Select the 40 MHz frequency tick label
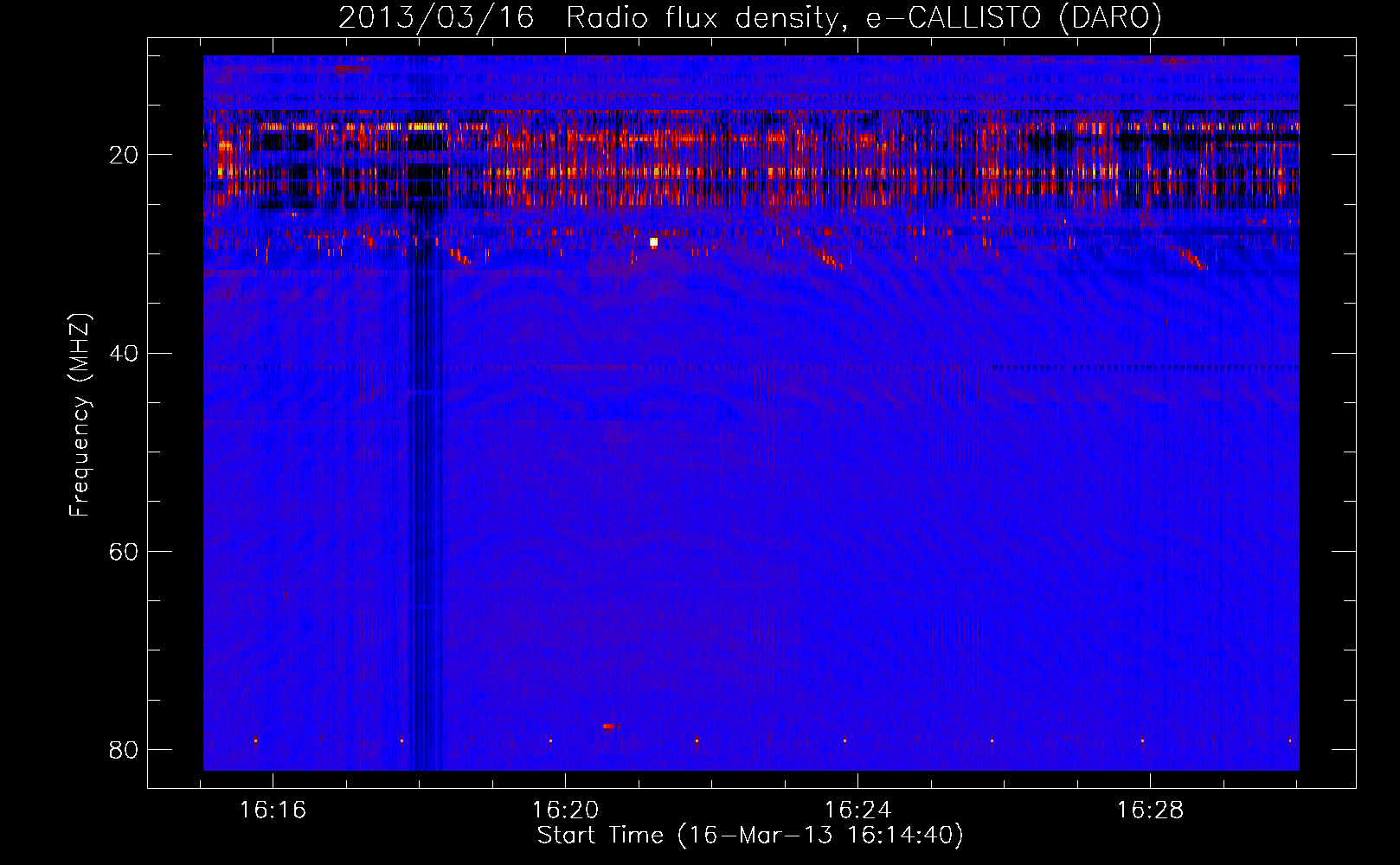This screenshot has height=865, width=1400. tap(124, 353)
